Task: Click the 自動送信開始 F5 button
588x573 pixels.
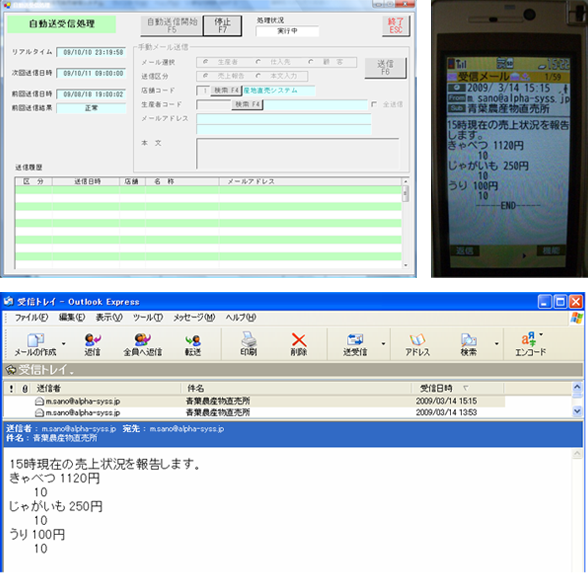Action: pyautogui.click(x=172, y=26)
